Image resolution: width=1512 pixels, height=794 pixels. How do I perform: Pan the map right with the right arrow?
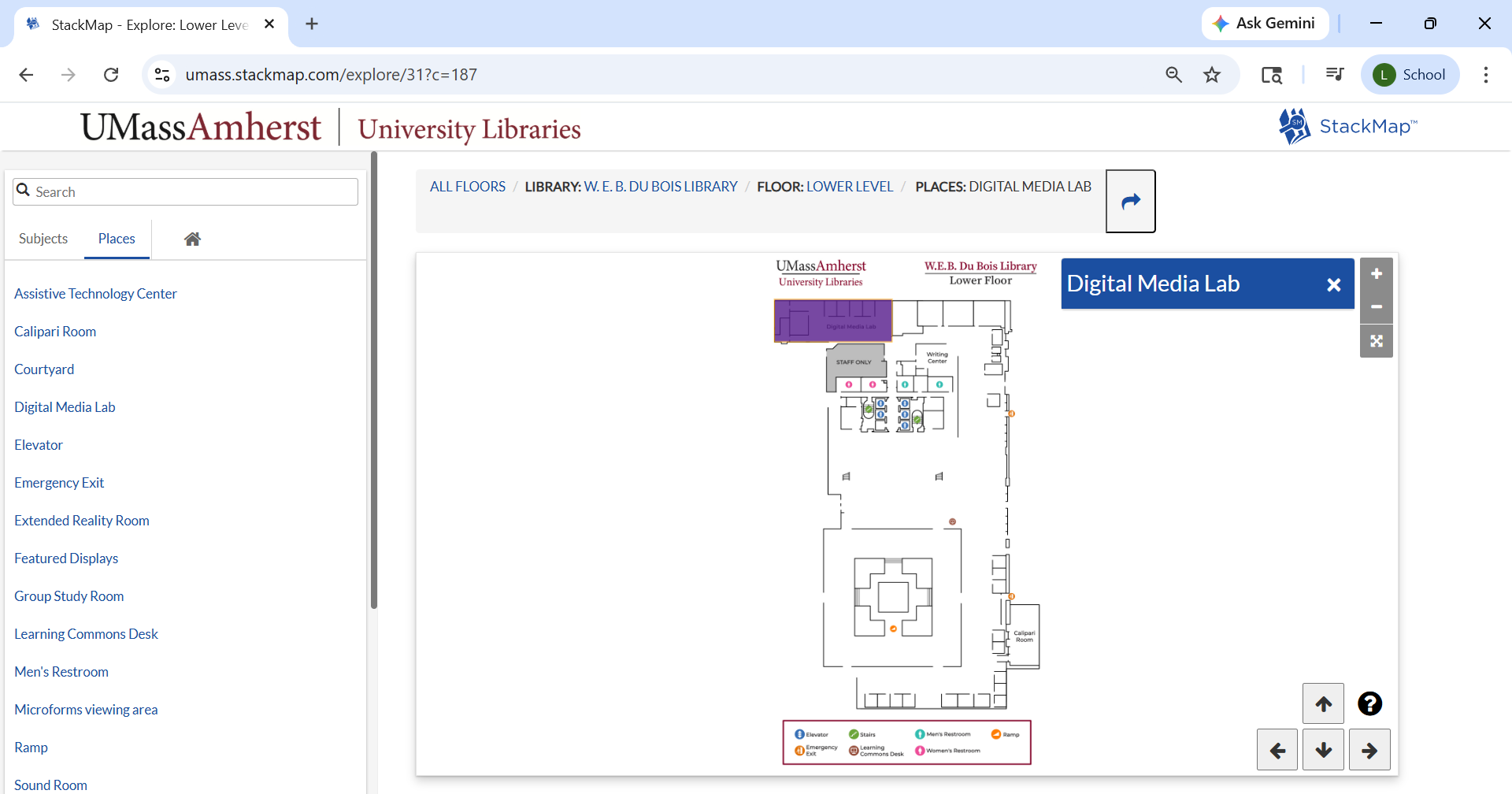[1369, 750]
